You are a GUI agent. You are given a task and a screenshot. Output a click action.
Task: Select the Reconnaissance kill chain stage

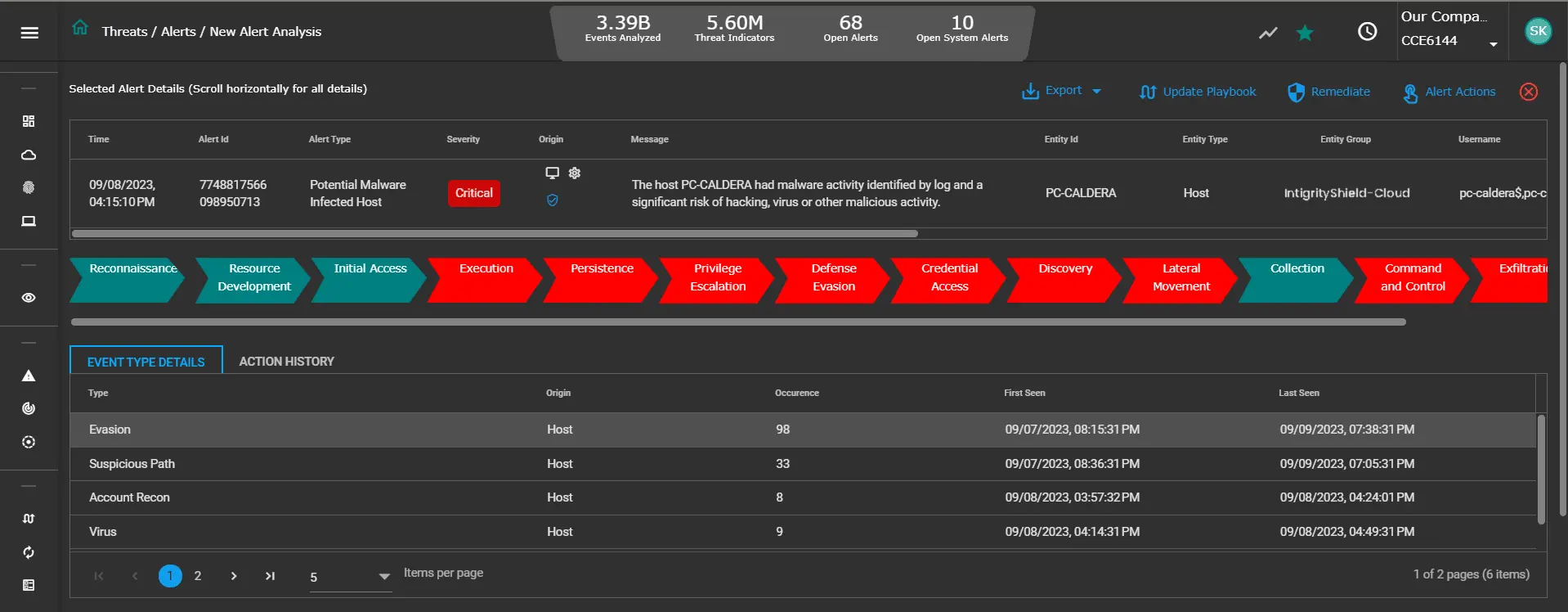tap(128, 280)
